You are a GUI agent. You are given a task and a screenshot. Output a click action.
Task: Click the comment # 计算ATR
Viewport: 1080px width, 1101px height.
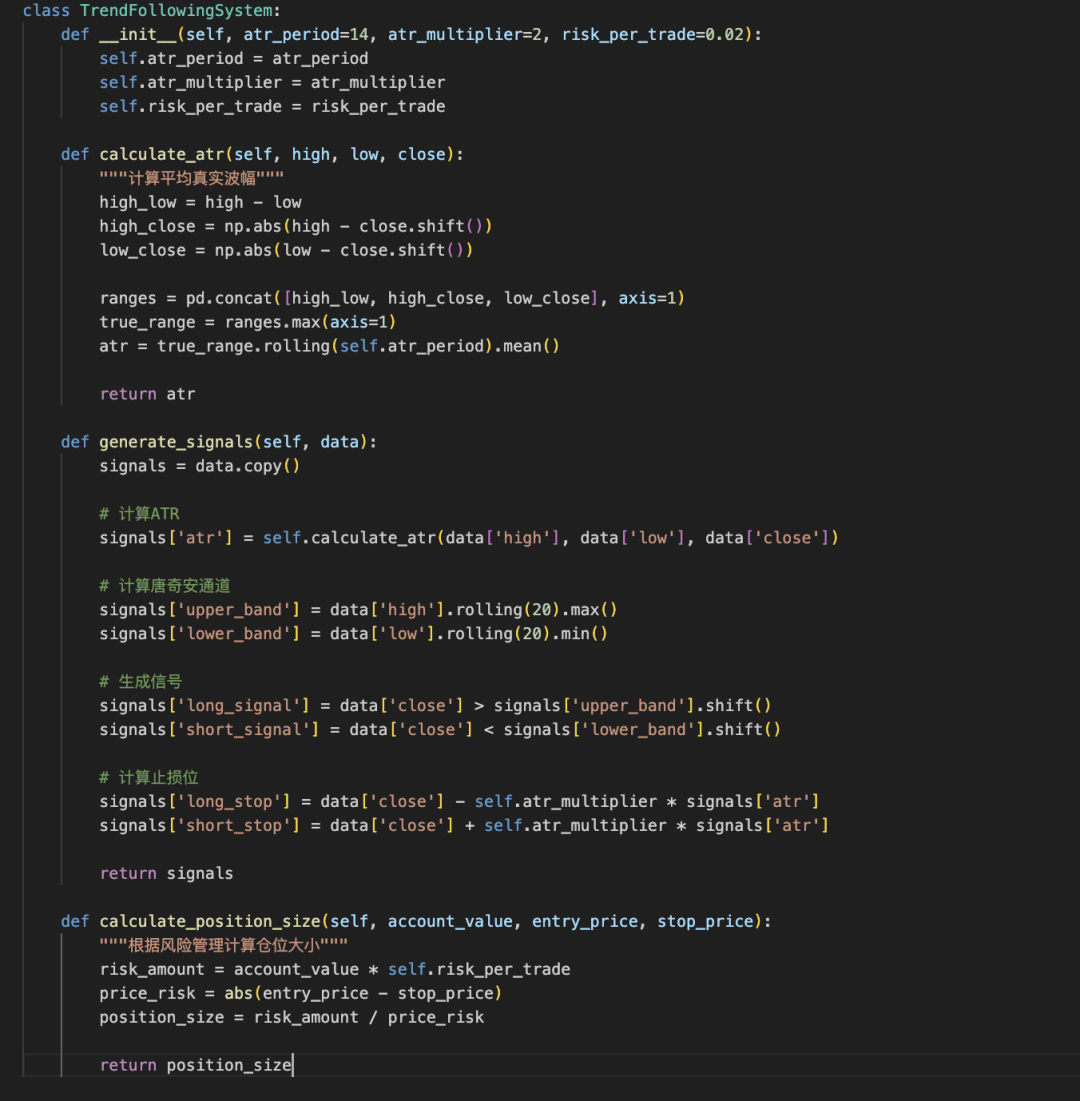(140, 514)
